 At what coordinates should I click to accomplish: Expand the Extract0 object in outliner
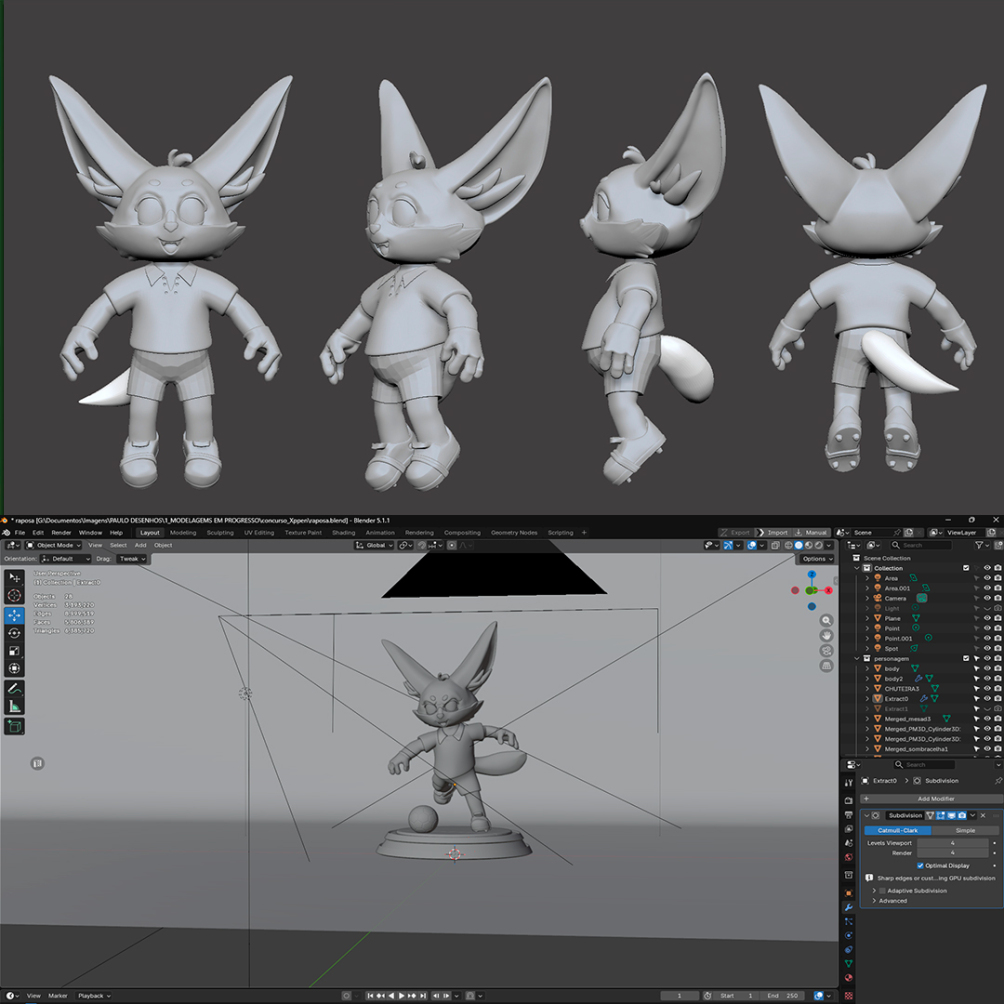(x=868, y=699)
